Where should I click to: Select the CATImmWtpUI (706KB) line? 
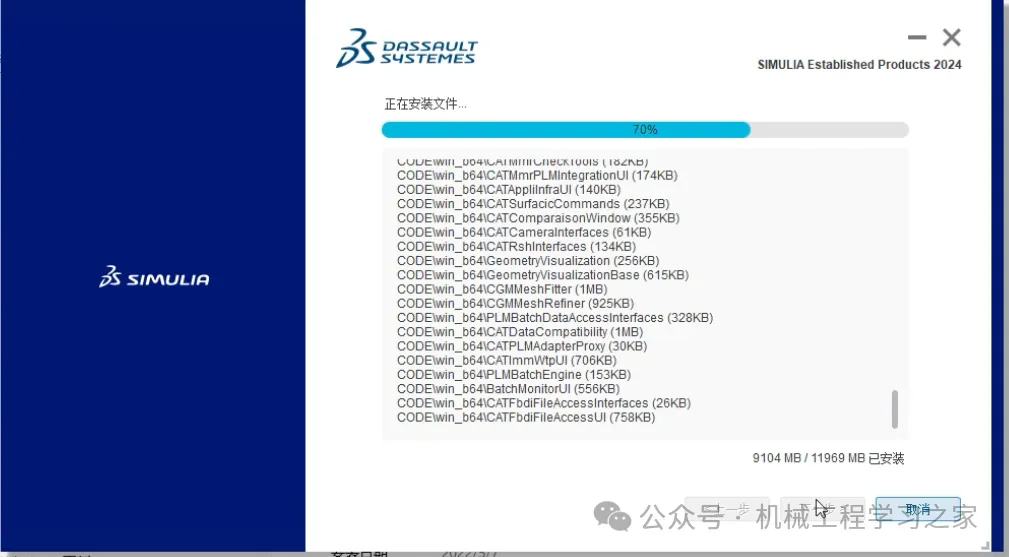[507, 360]
